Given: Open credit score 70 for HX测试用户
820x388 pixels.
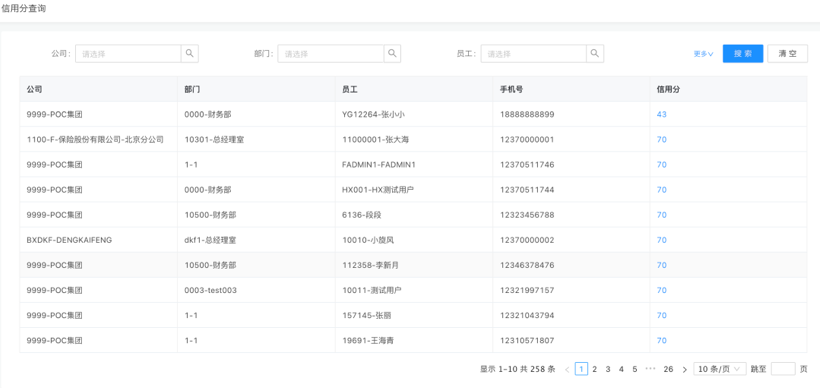Looking at the screenshot, I should click(662, 190).
